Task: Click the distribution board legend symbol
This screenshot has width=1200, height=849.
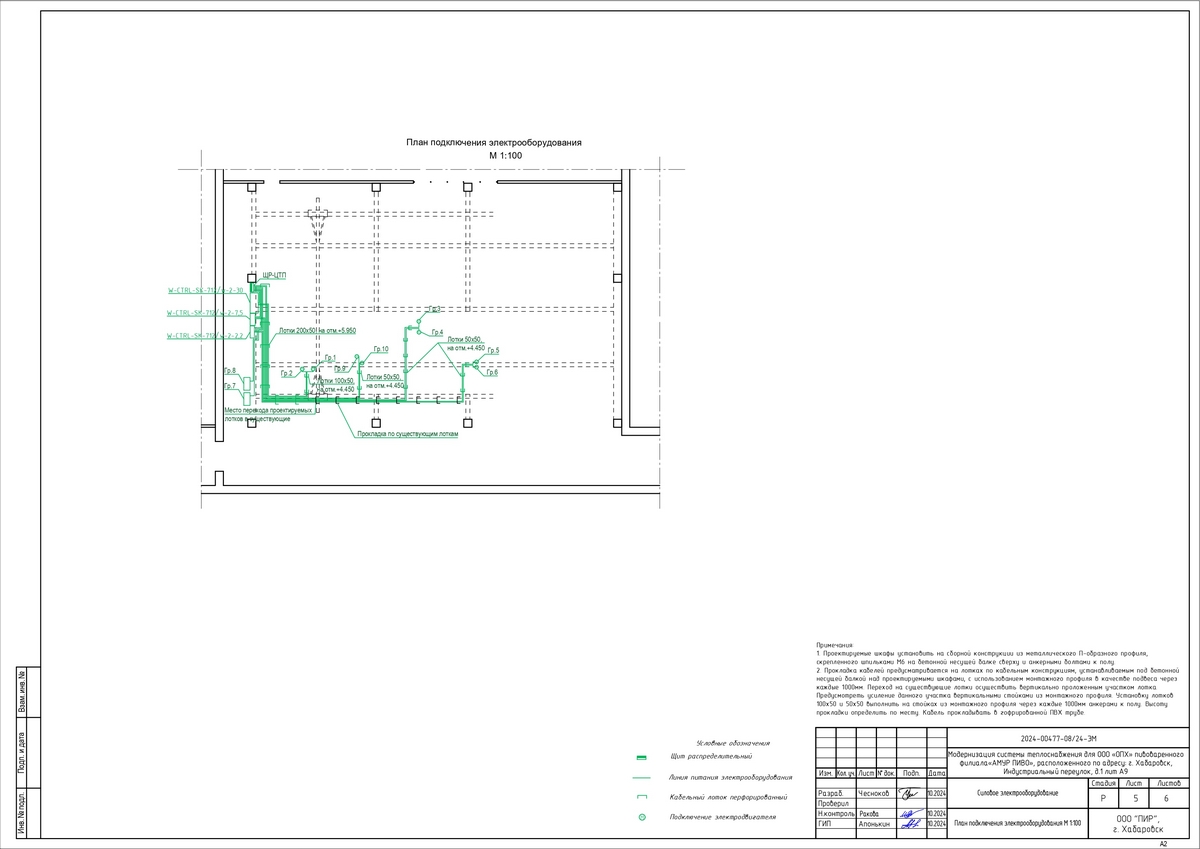Action: (x=642, y=757)
